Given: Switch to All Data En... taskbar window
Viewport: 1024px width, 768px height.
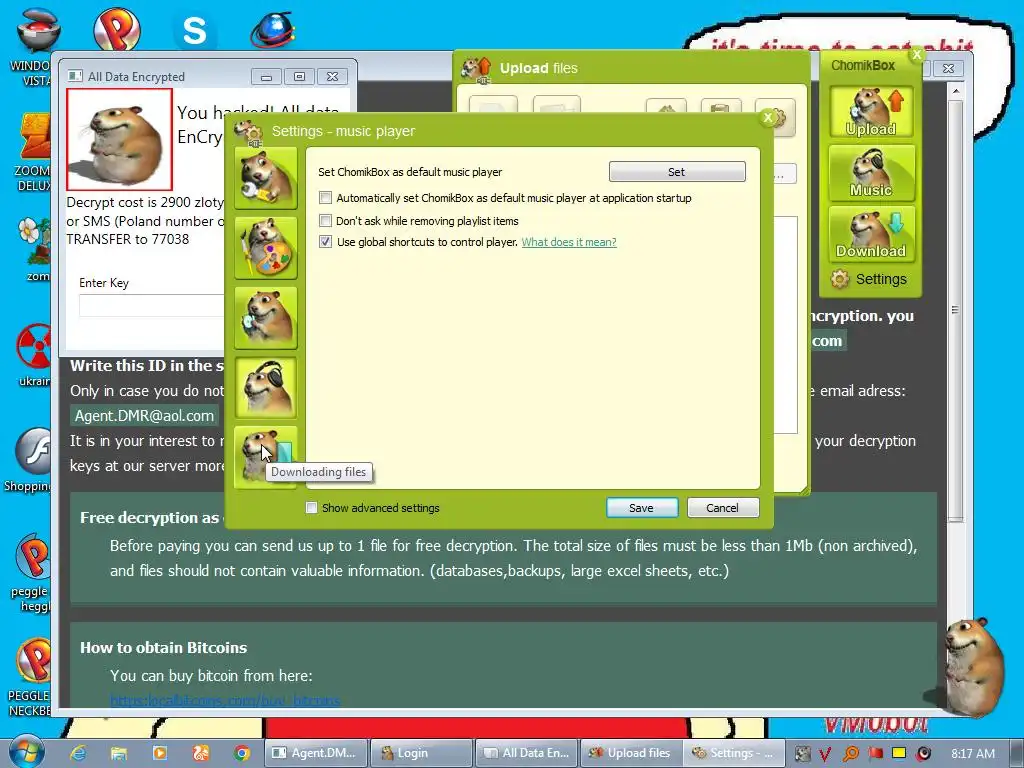Looking at the screenshot, I should tap(526, 753).
